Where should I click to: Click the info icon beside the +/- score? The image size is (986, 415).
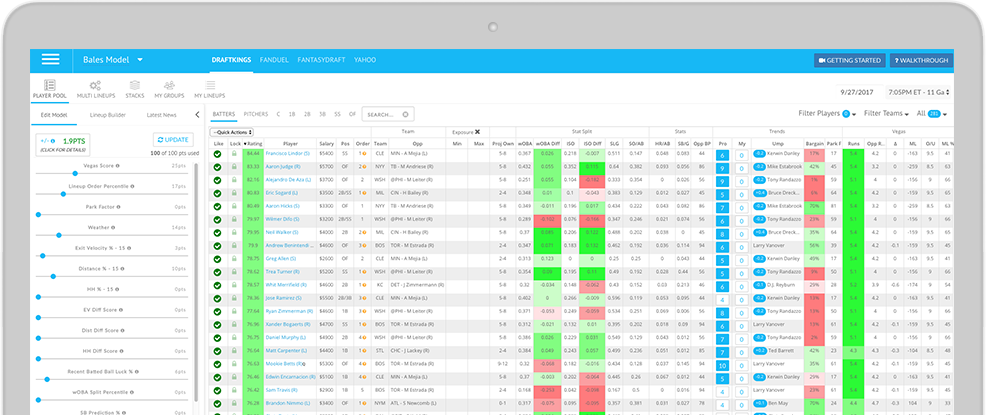tap(53, 141)
